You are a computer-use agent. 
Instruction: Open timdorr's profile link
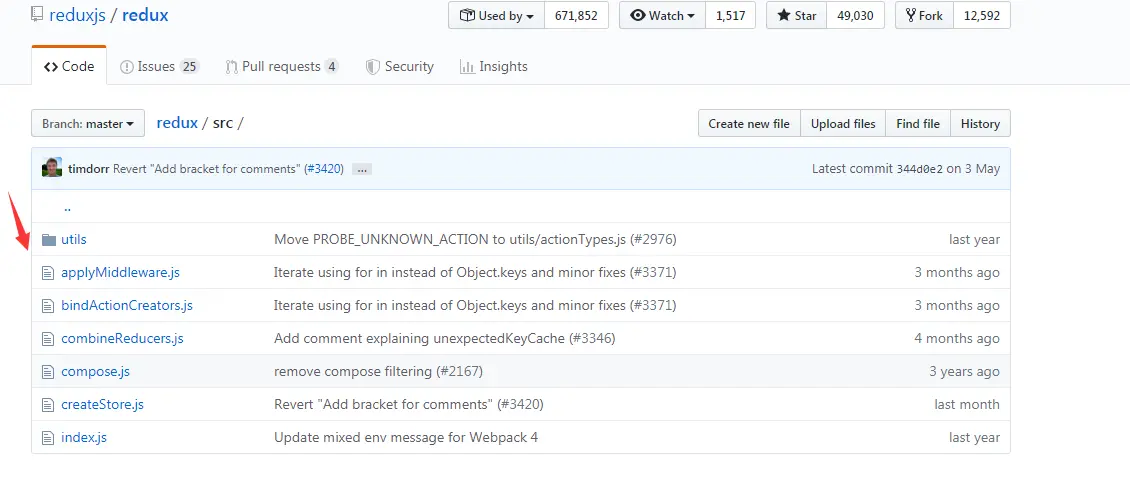click(x=88, y=169)
